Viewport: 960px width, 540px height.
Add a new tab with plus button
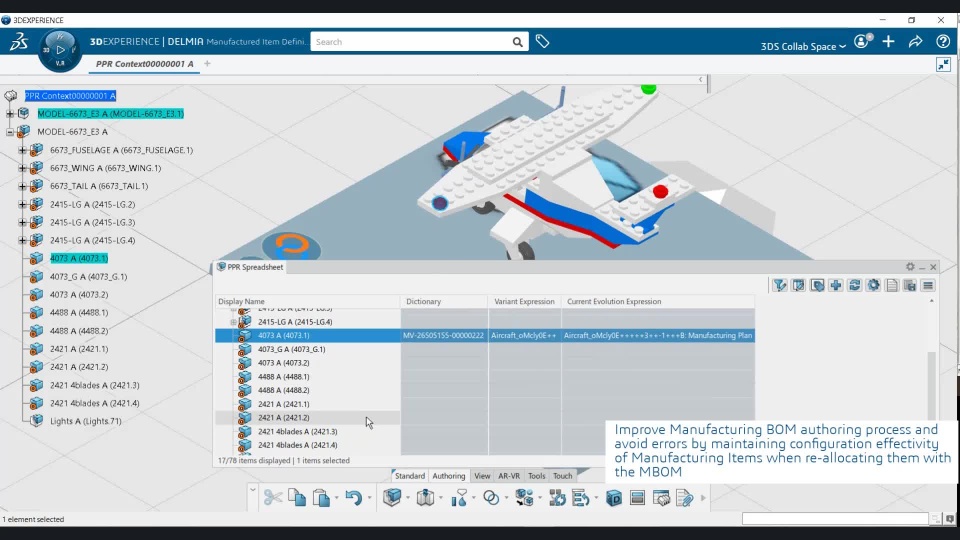(x=207, y=63)
